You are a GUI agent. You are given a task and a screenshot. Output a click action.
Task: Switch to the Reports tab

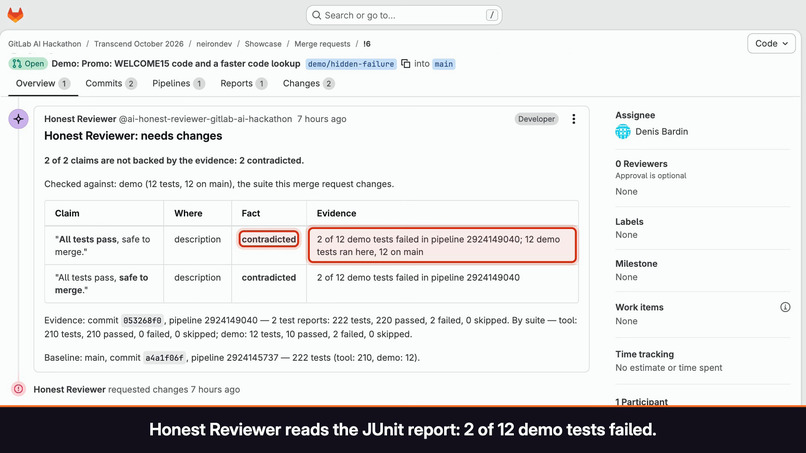[244, 83]
